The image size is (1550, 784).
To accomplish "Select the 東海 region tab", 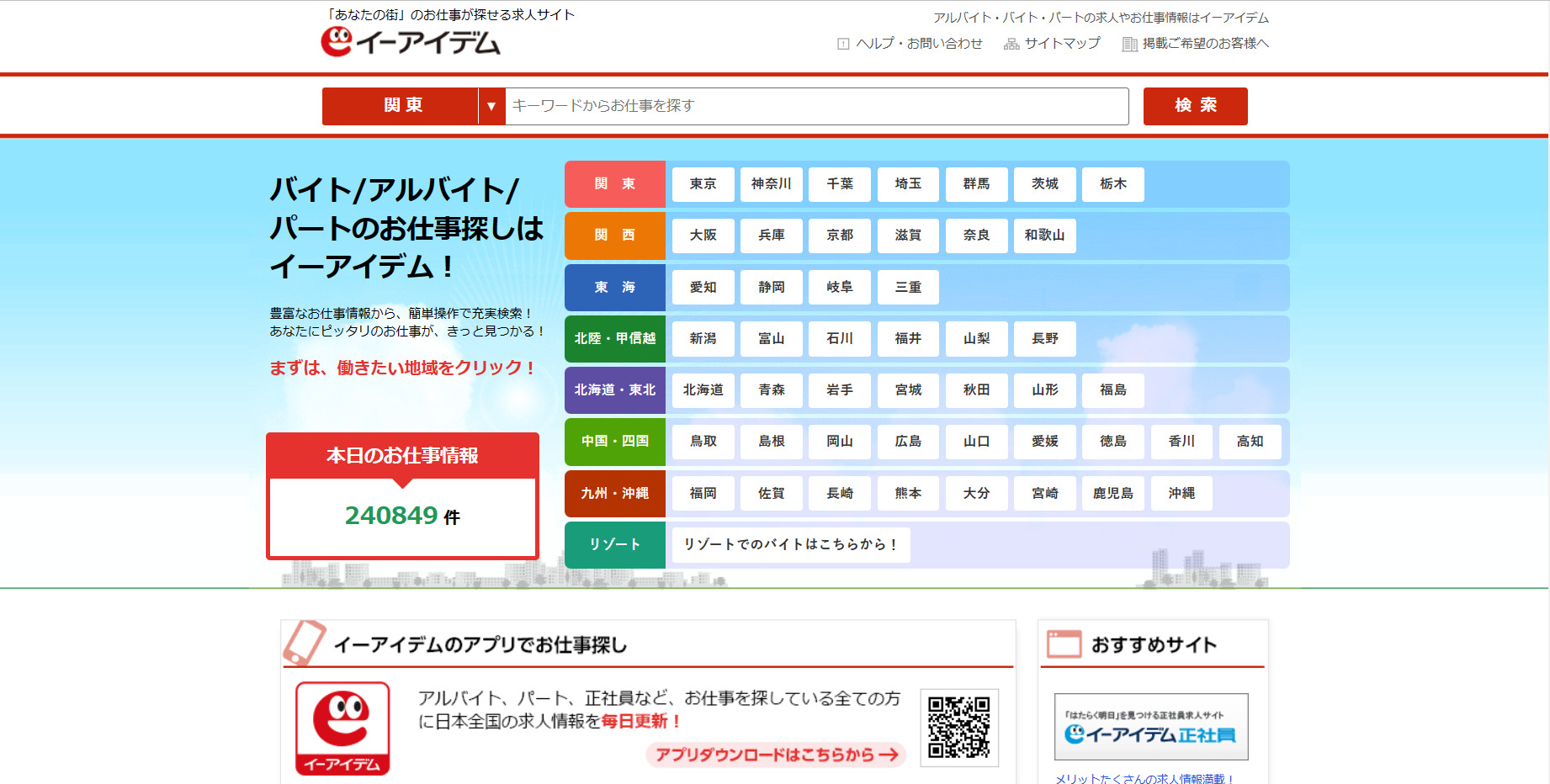I will [x=615, y=288].
